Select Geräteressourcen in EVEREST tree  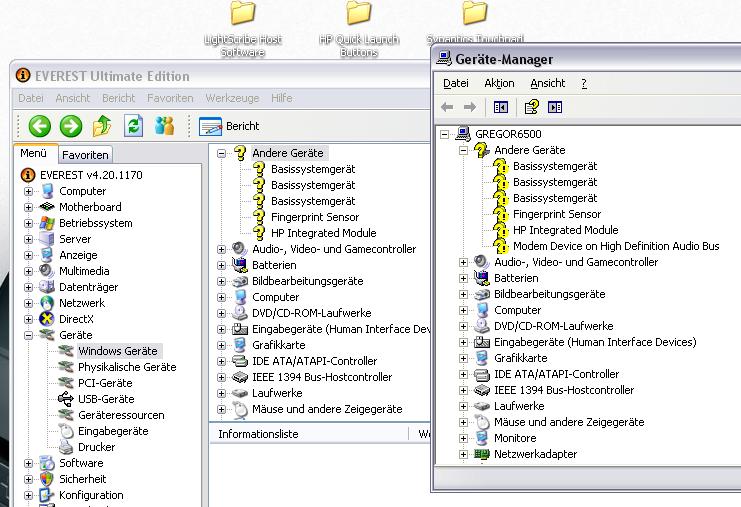click(x=121, y=415)
